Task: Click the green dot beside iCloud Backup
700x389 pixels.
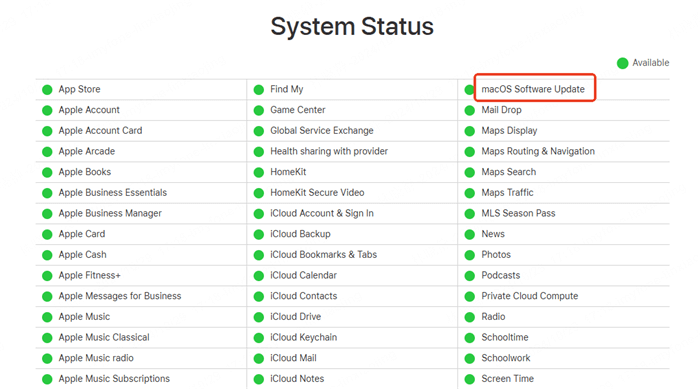Action: (x=258, y=234)
